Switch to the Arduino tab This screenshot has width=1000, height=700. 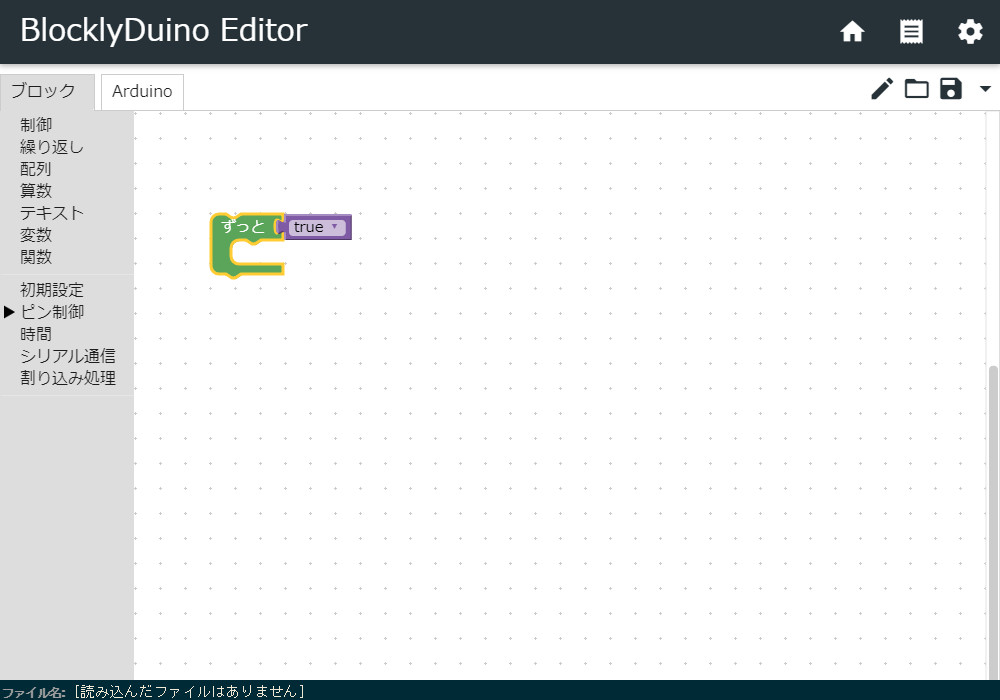pyautogui.click(x=142, y=91)
